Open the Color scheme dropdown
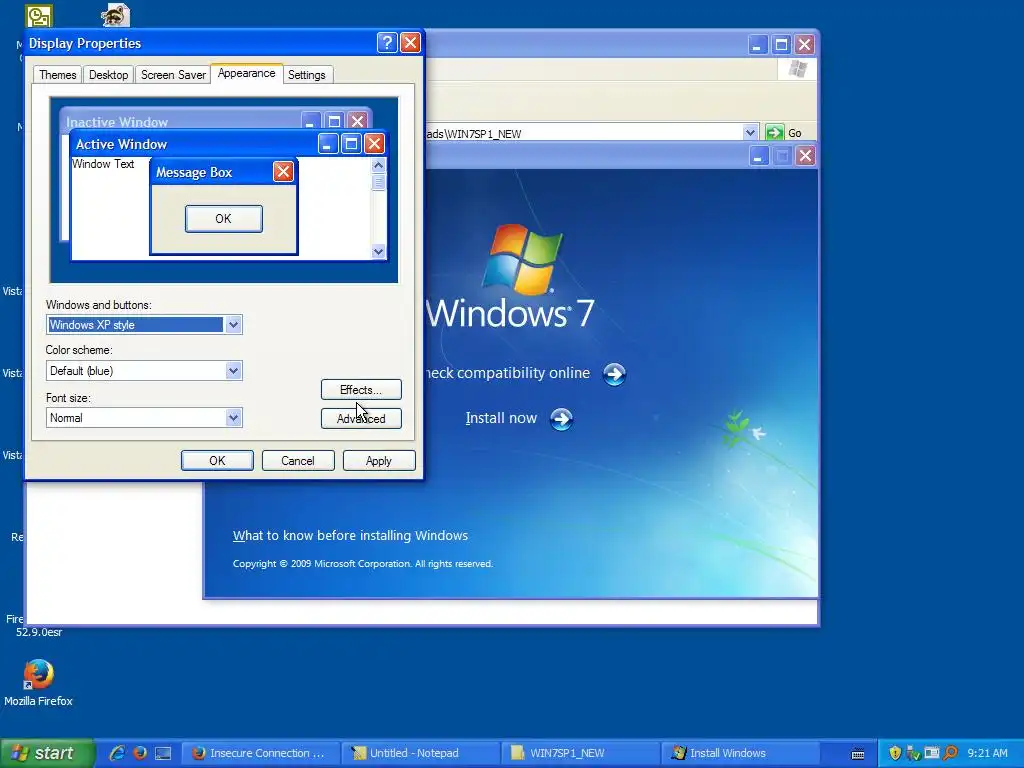1024x768 pixels. click(x=233, y=371)
